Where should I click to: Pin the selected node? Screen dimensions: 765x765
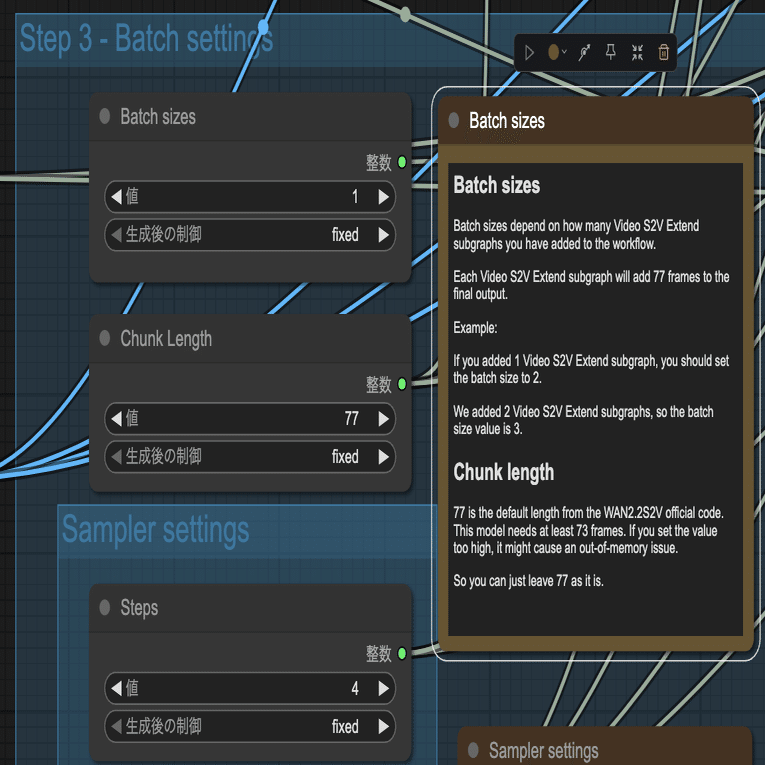coord(610,52)
